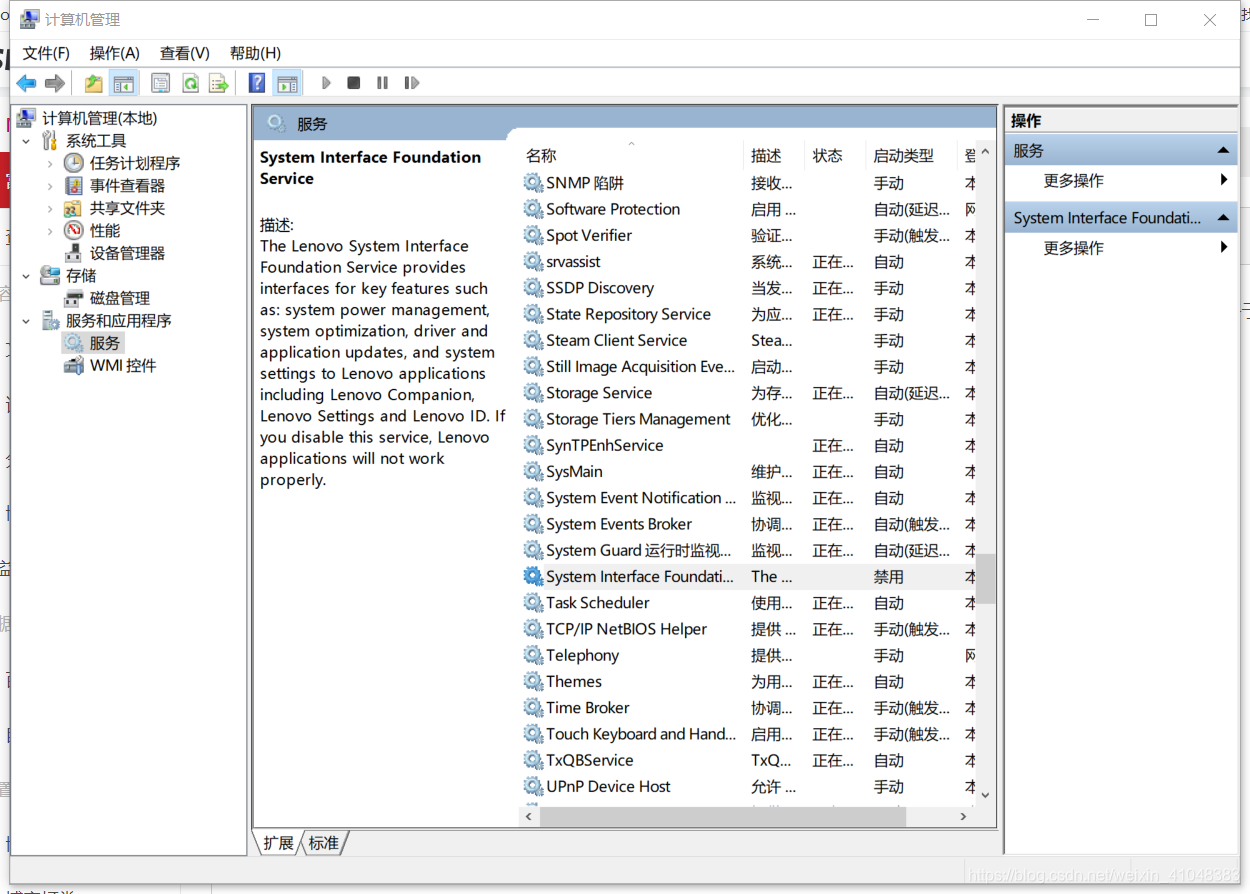Select the System Events Broker service
The height and width of the screenshot is (894, 1250).
tap(749, 524)
